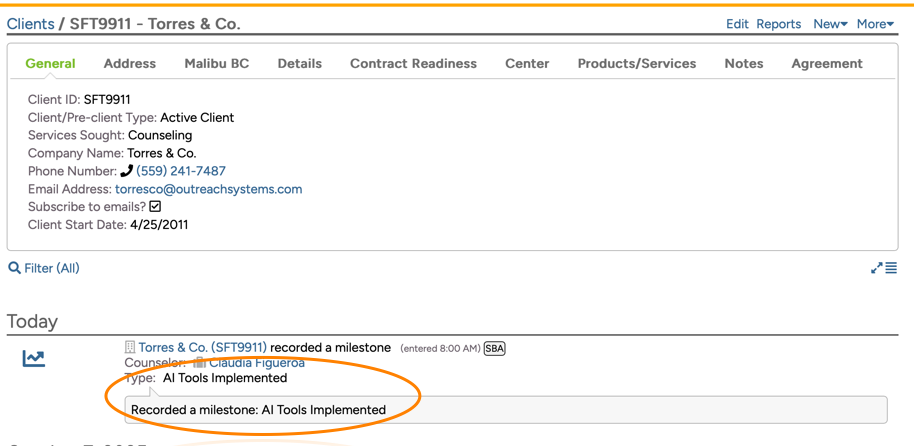Click the magnifier icon next to Filter
The height and width of the screenshot is (446, 914).
coord(14,268)
